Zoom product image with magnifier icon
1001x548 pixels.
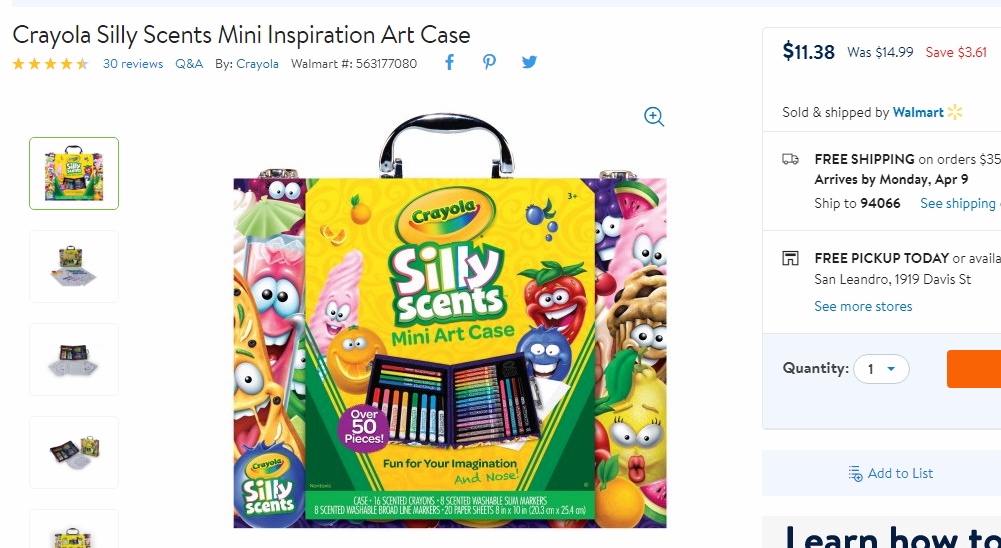(654, 117)
